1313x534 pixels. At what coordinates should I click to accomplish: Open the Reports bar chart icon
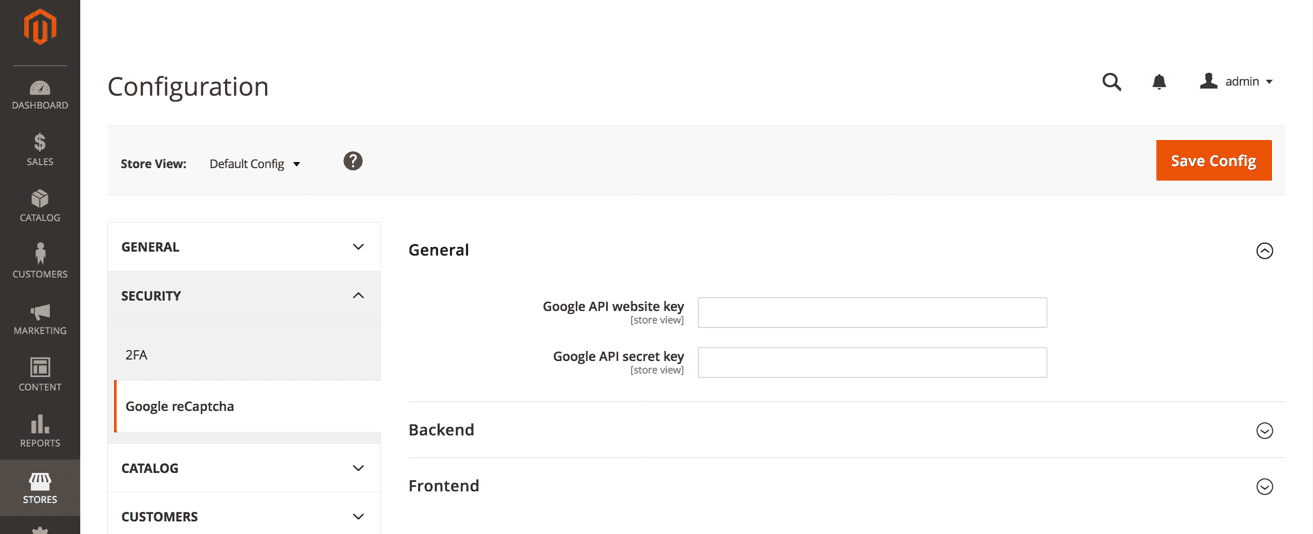(x=40, y=425)
